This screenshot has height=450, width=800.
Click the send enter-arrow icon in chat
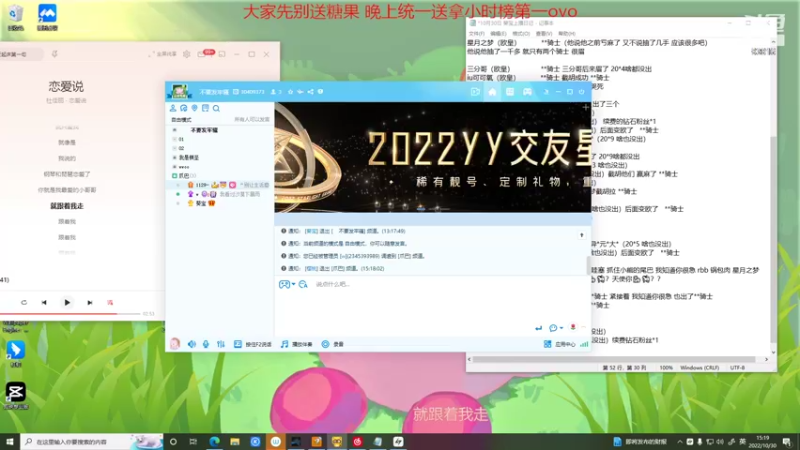pyautogui.click(x=538, y=328)
